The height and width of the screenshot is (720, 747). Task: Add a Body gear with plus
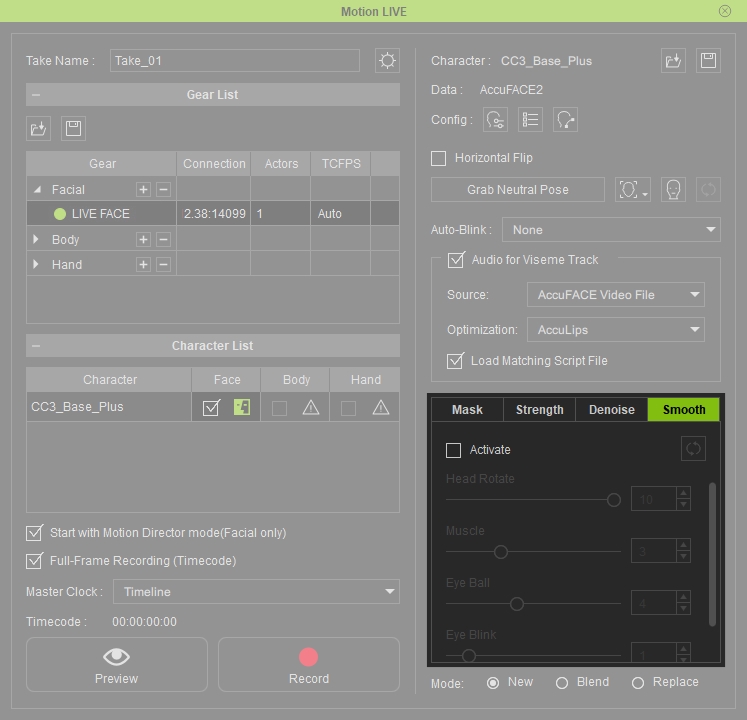click(143, 239)
